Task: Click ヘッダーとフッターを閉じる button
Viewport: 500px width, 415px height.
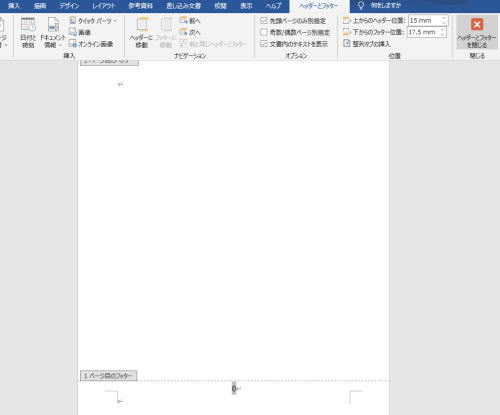Action: pyautogui.click(x=477, y=33)
